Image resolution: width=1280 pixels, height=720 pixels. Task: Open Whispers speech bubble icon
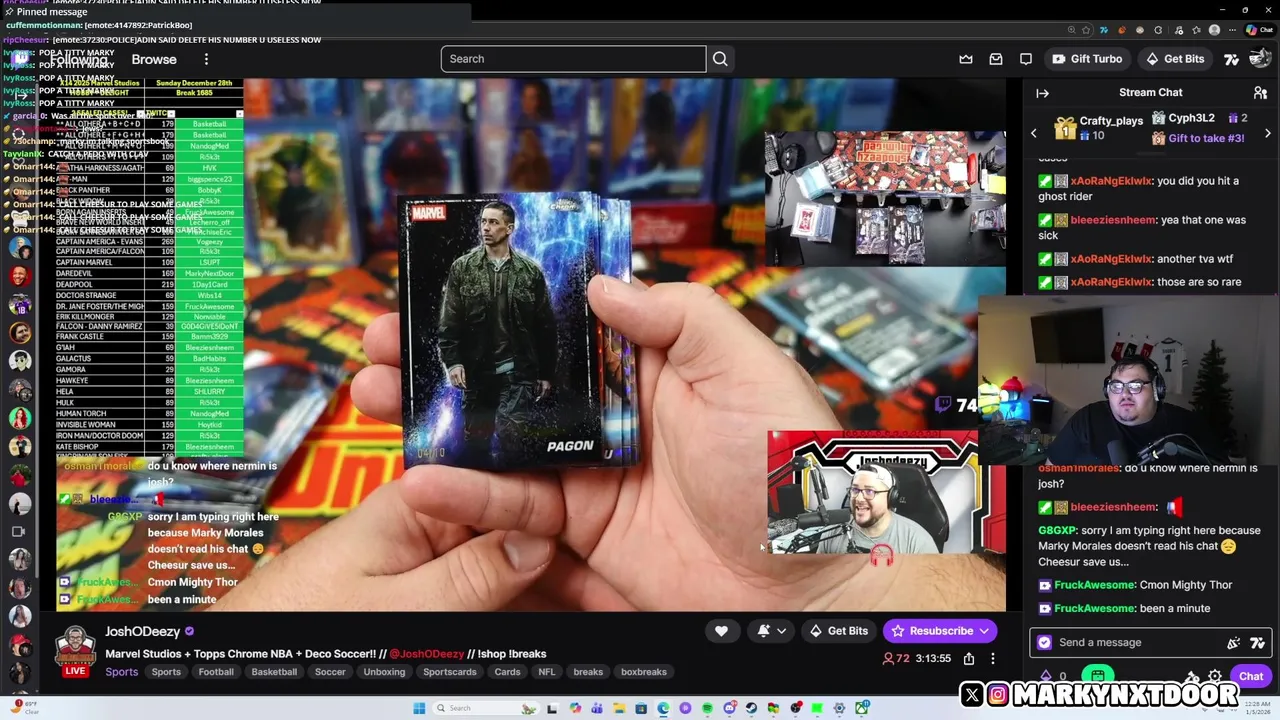(1026, 59)
